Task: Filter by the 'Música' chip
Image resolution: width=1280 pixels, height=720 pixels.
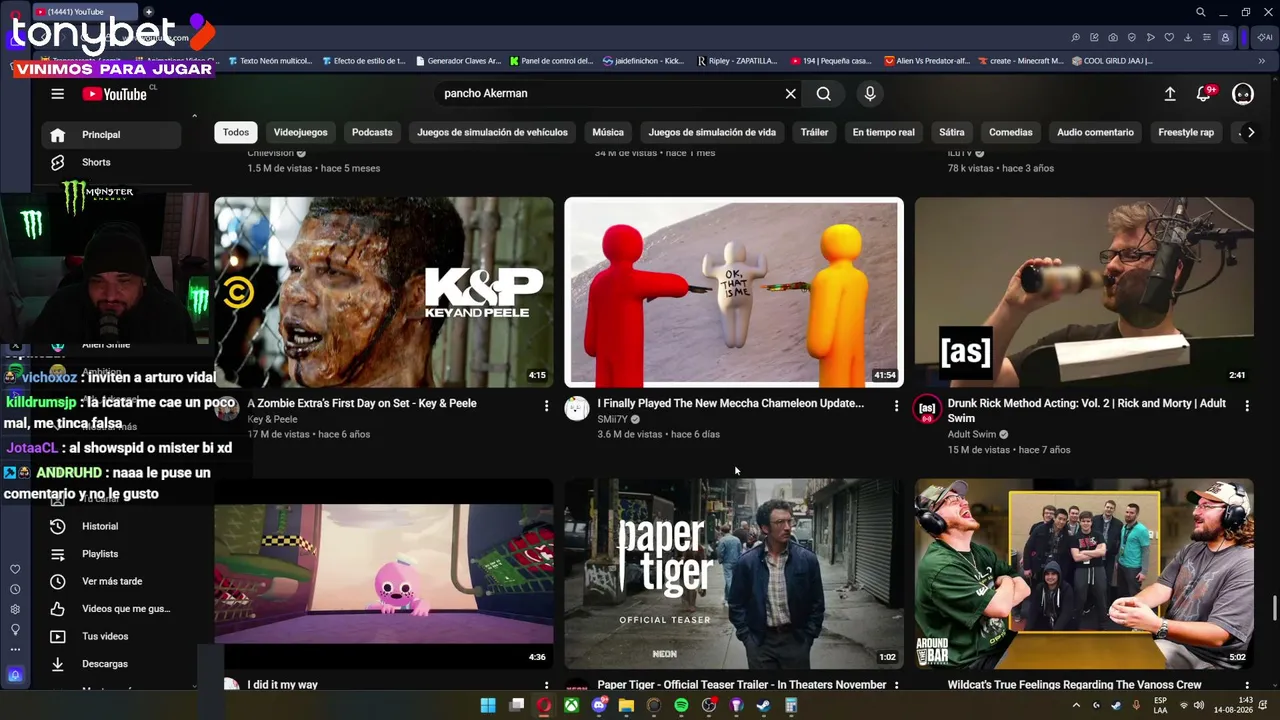Action: 608,132
